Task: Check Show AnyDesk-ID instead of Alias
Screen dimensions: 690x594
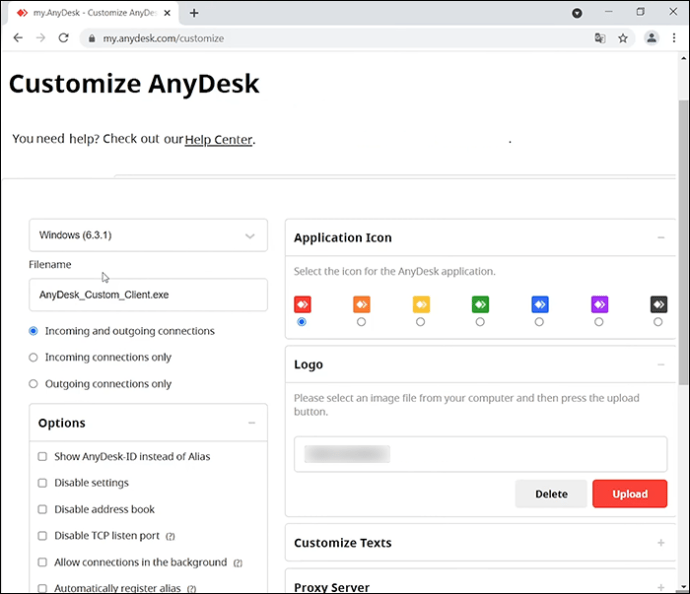Action: (42, 456)
